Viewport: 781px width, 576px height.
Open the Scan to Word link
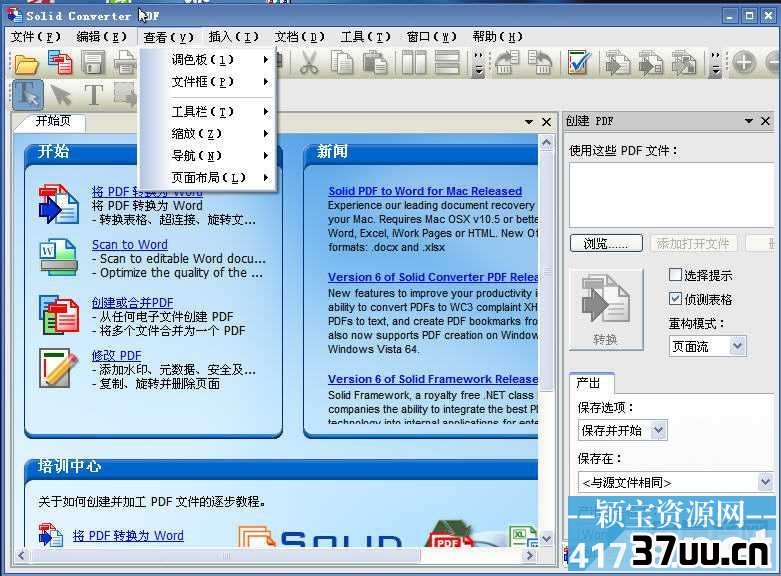(x=130, y=245)
